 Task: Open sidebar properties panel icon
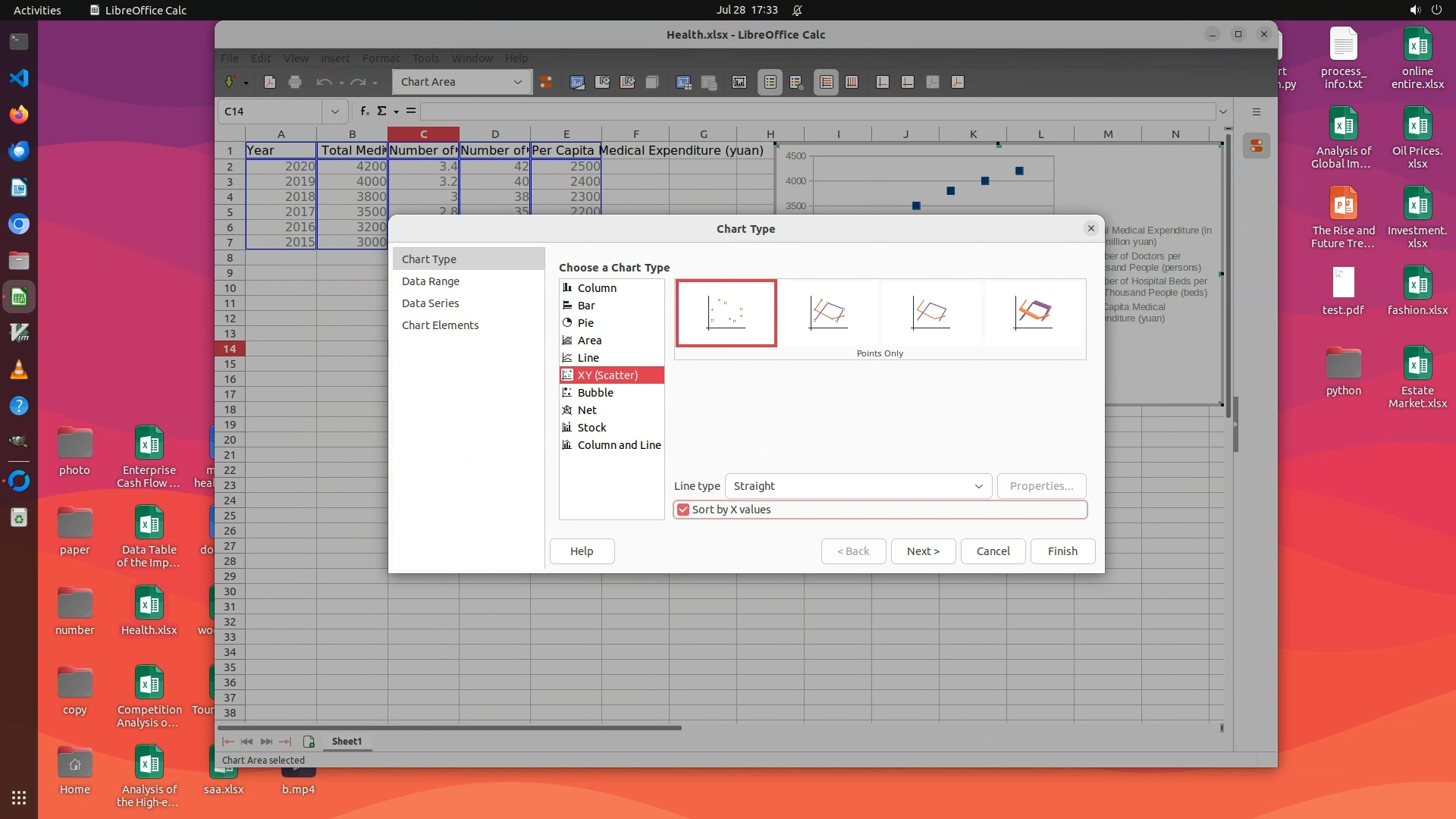[1257, 146]
